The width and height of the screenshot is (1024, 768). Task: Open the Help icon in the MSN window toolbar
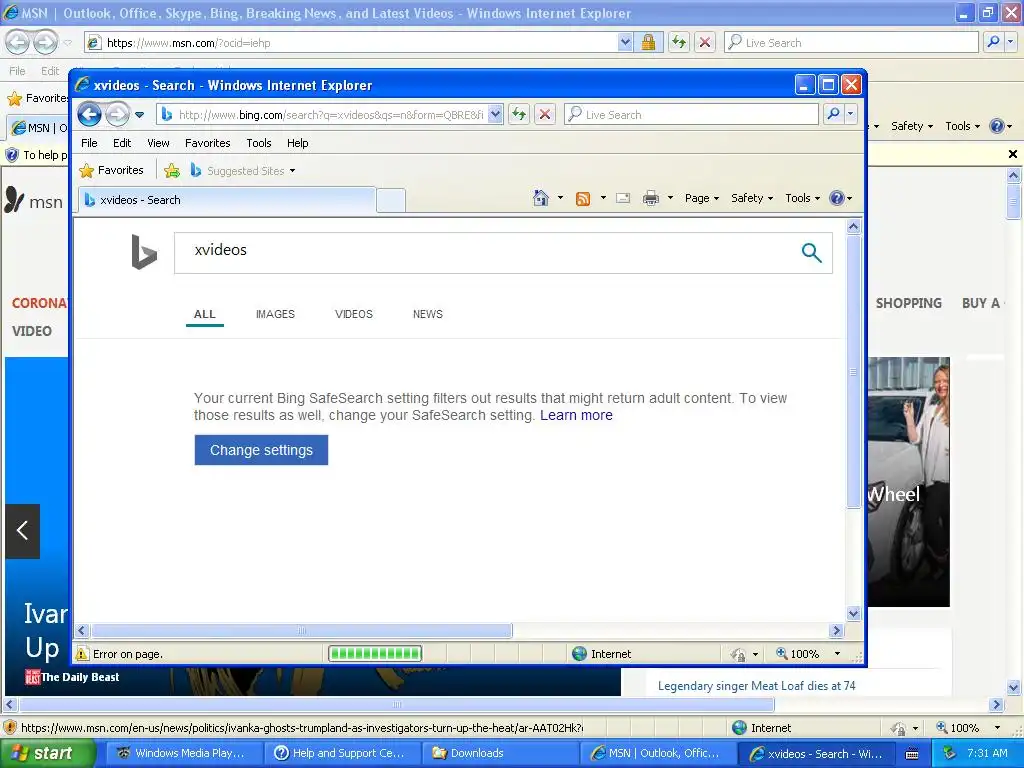tap(997, 126)
